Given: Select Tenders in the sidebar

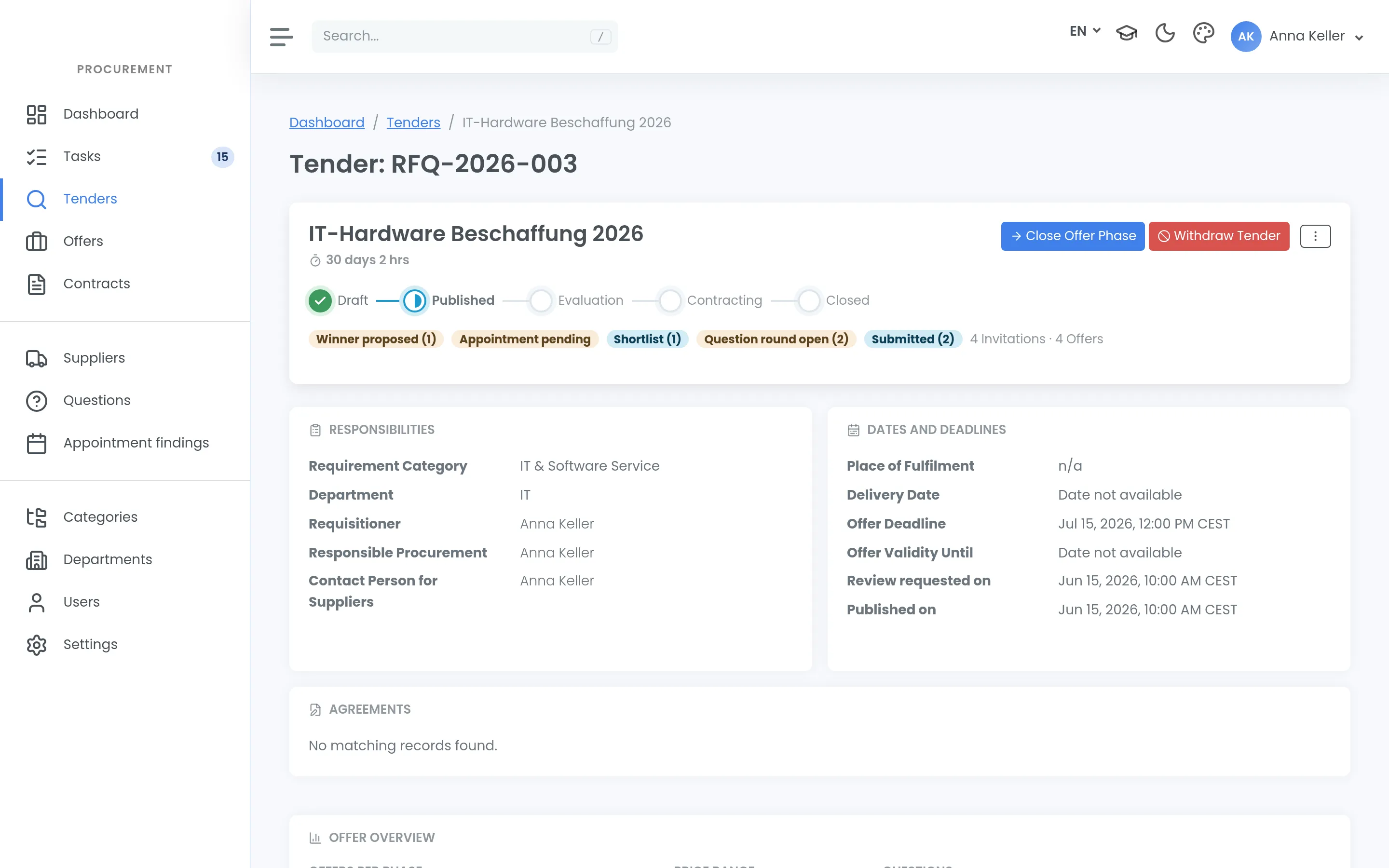Looking at the screenshot, I should [x=125, y=199].
